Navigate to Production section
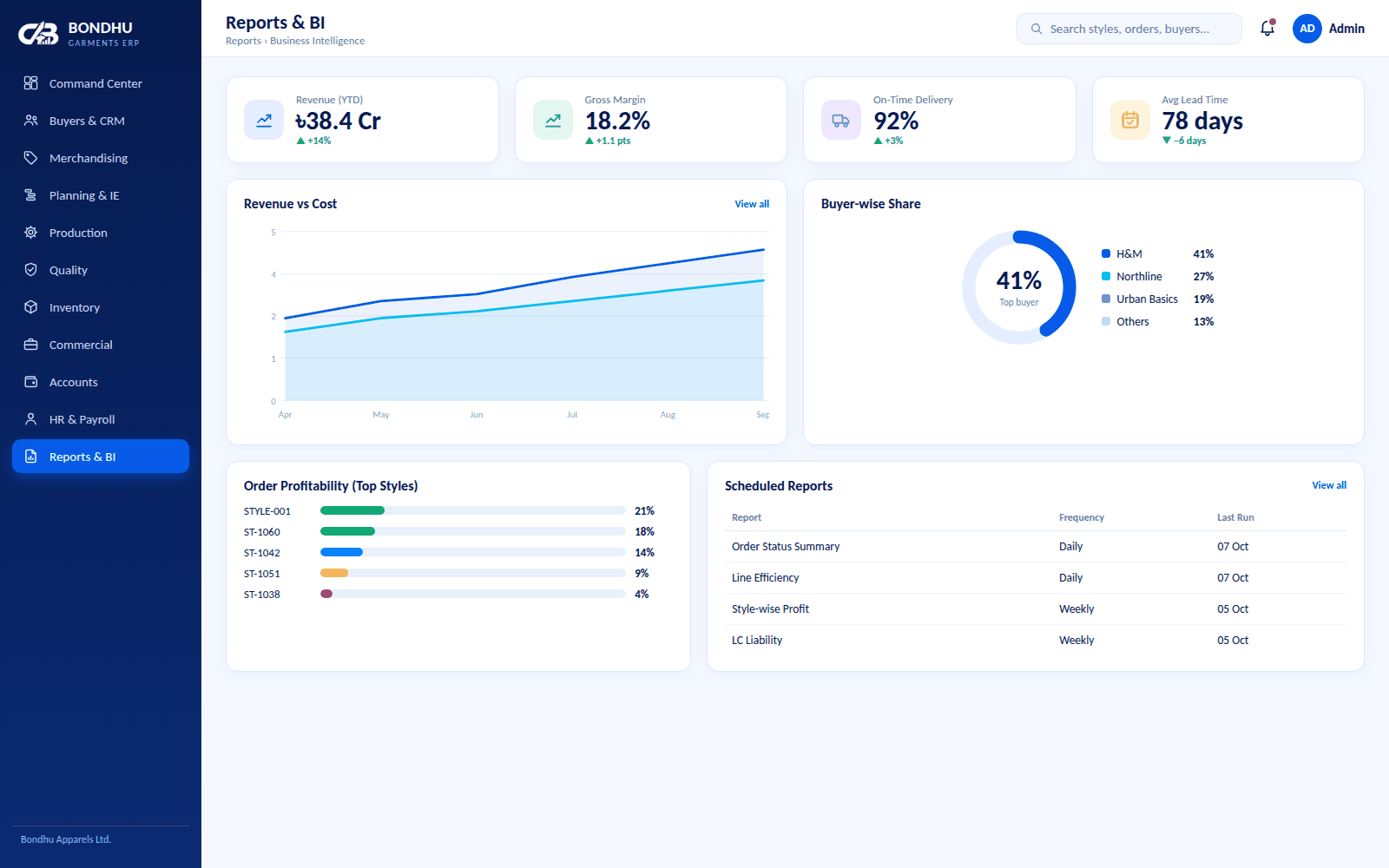1389x868 pixels. 101,233
